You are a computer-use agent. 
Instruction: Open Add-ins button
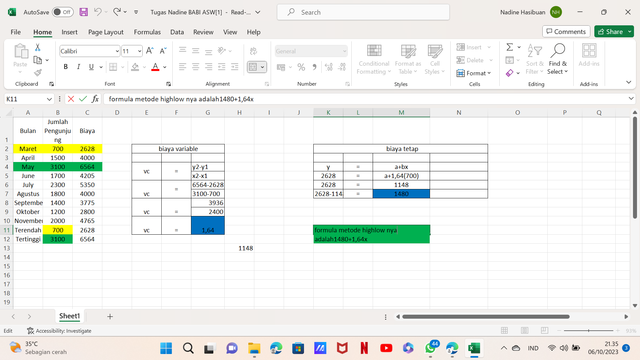click(x=589, y=55)
